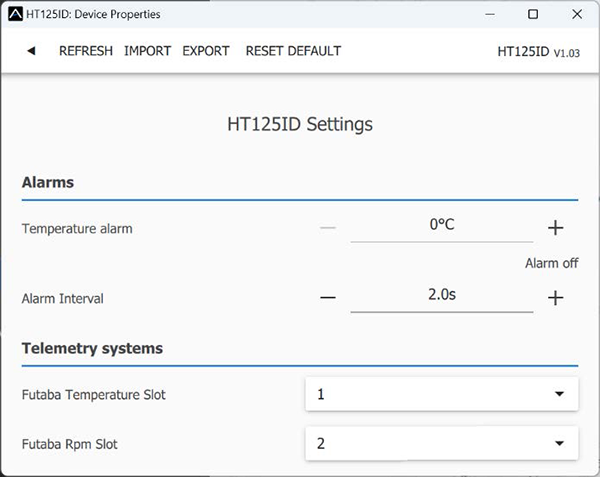Click the Temperature alarm 0°C value field

441,226
